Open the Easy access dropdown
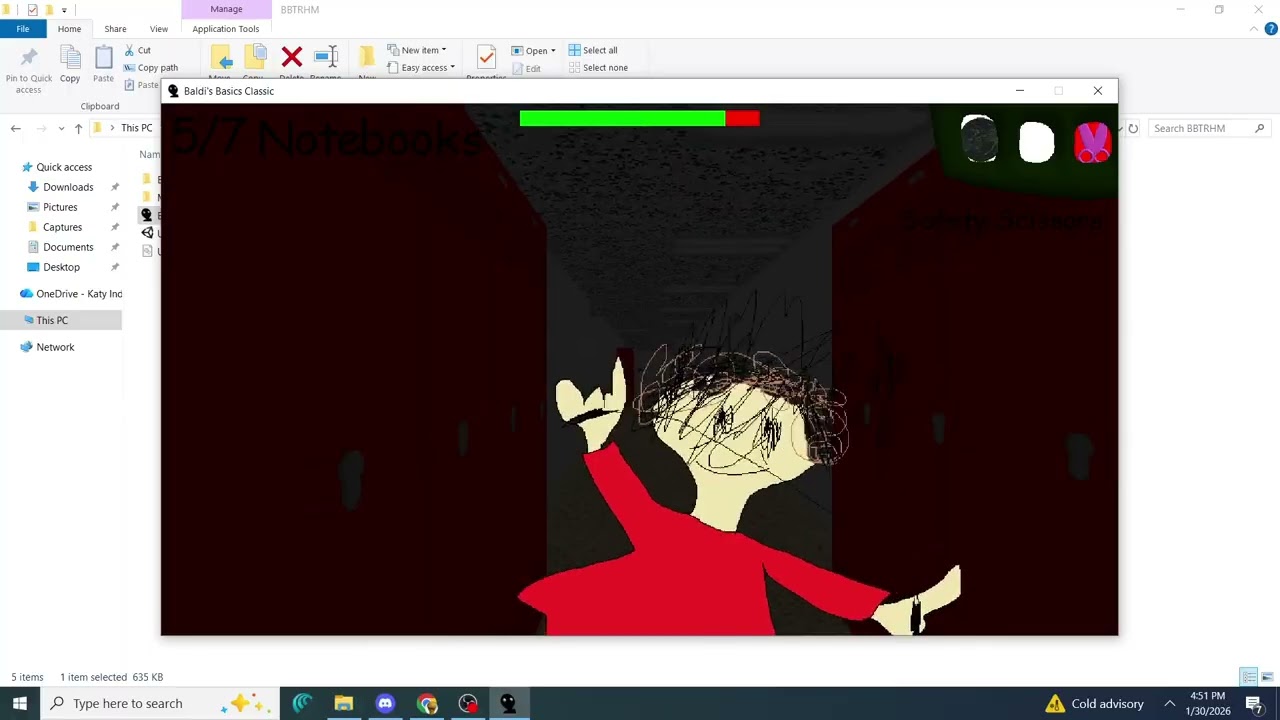 421,68
